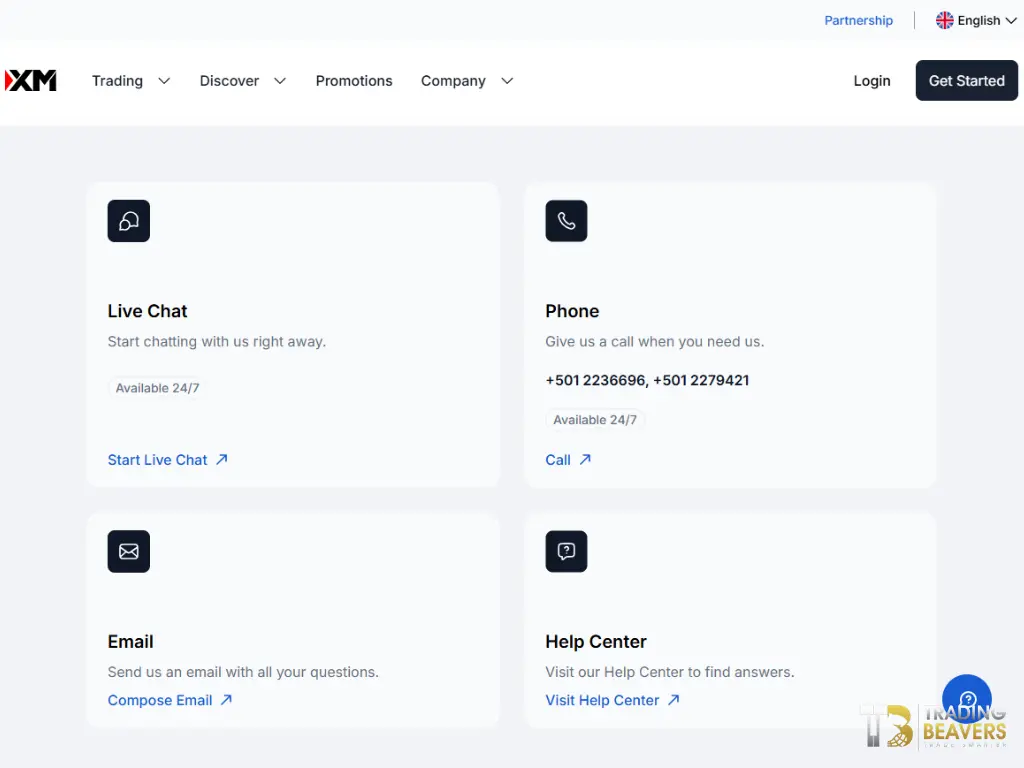Click the UK flag language icon
Viewport: 1024px width, 768px height.
coord(944,20)
